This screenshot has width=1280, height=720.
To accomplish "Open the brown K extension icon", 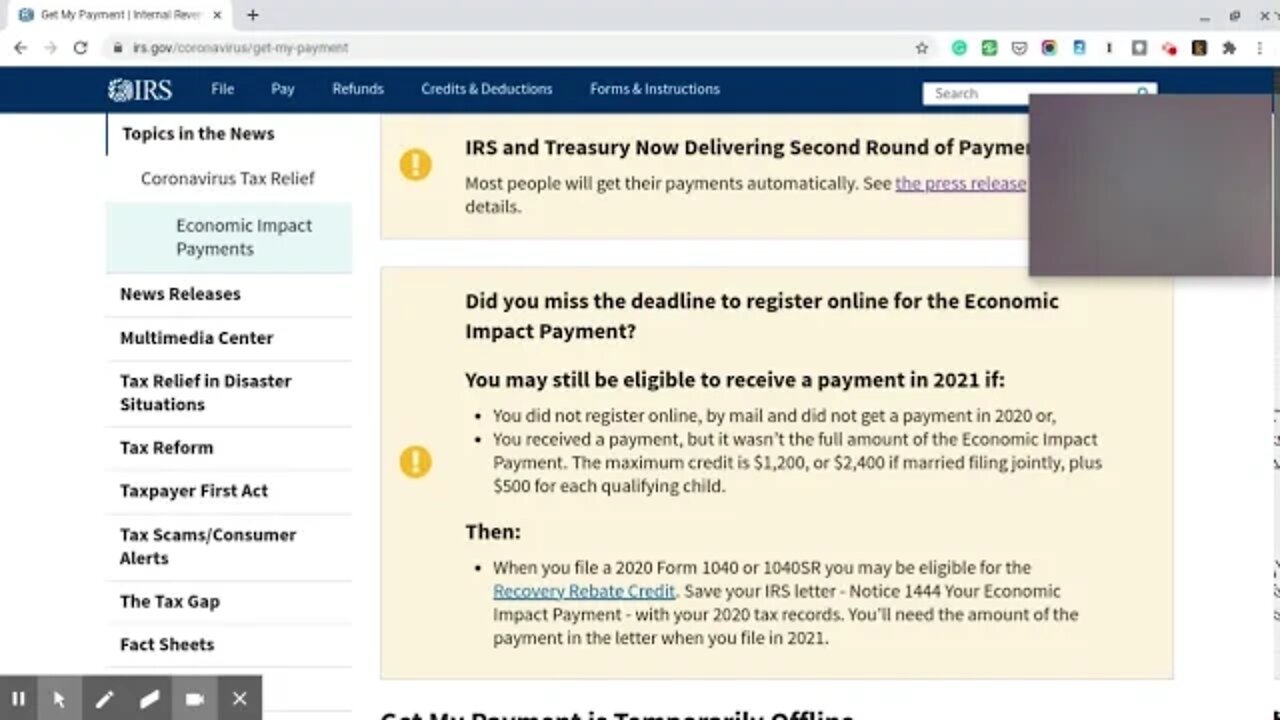I will click(x=1199, y=47).
